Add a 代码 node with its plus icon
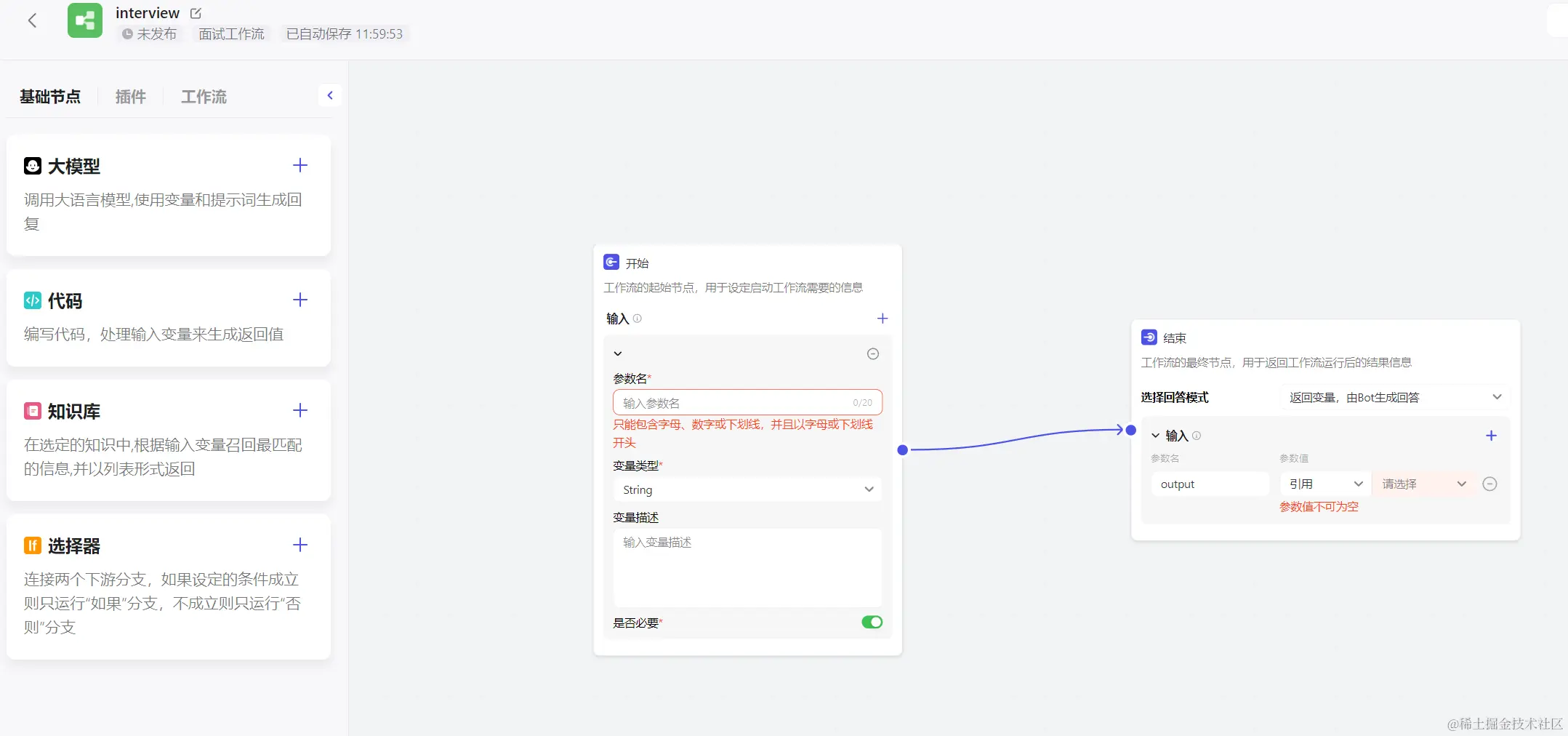The height and width of the screenshot is (736, 1568). pos(300,300)
